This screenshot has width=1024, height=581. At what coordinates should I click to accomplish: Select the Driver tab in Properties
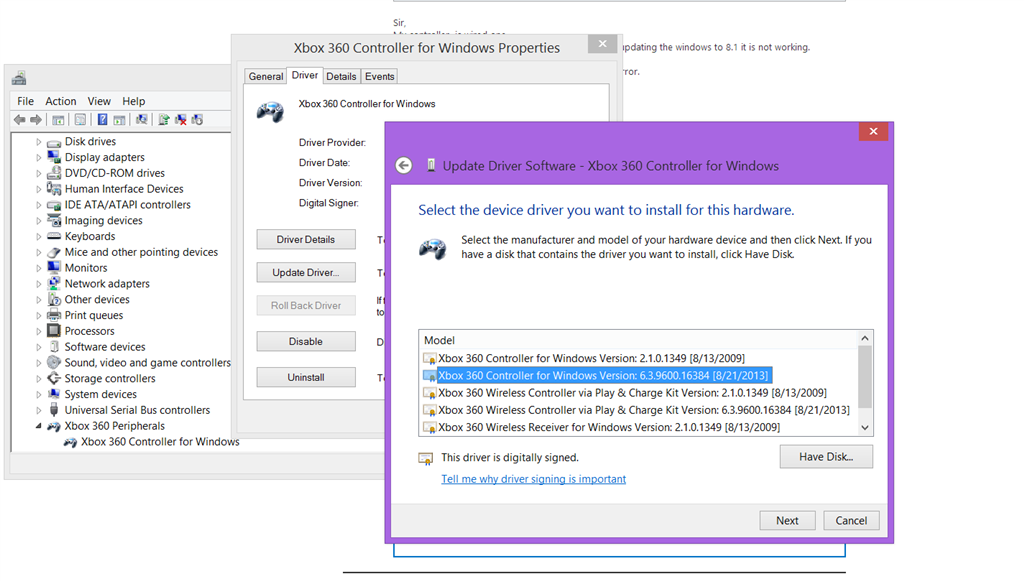point(305,75)
